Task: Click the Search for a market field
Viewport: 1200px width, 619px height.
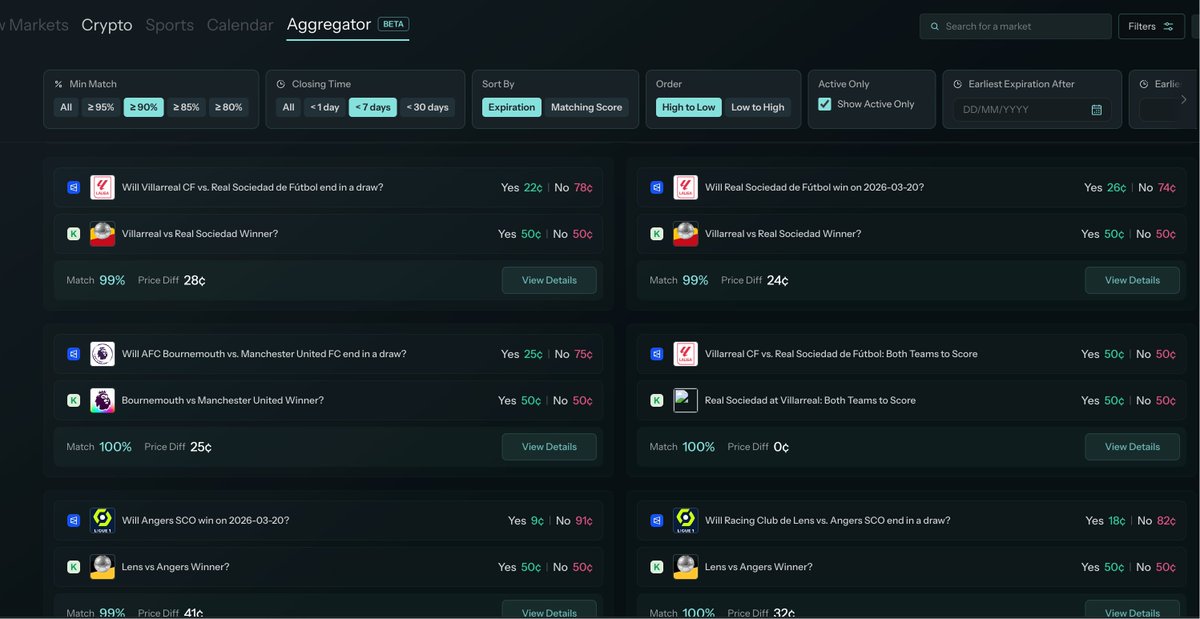Action: [1020, 27]
